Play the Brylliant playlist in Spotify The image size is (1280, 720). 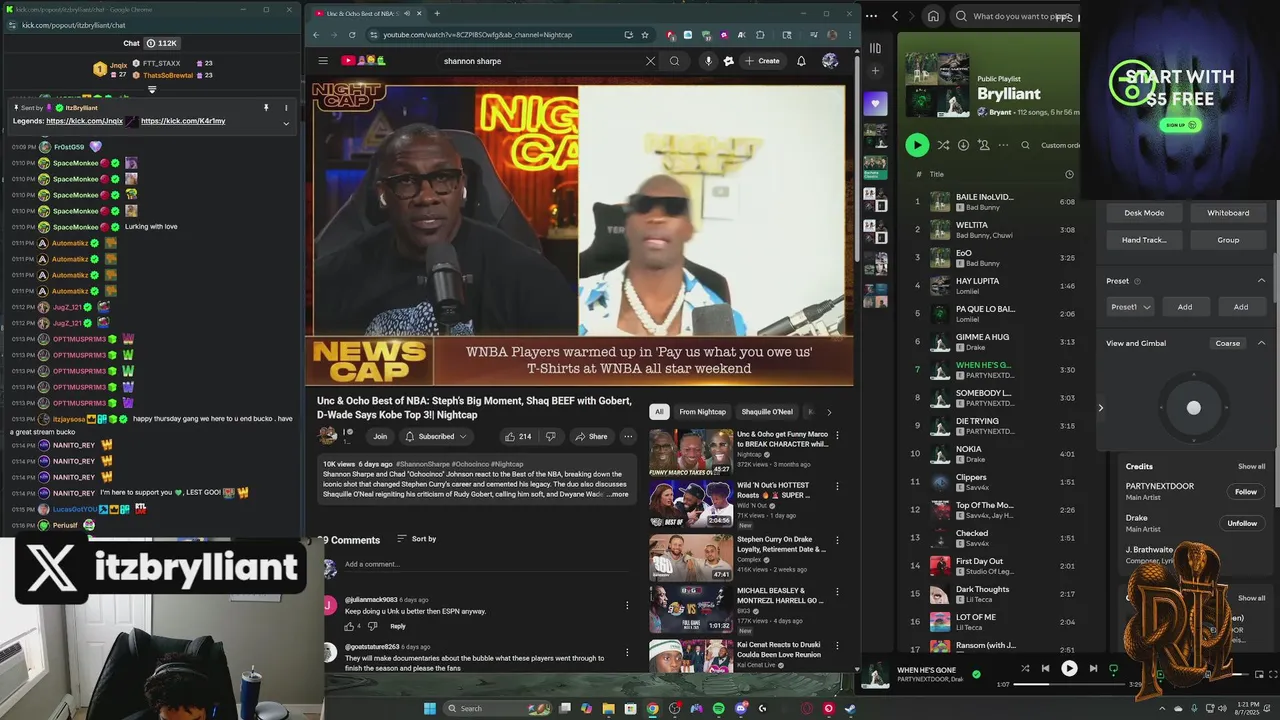[x=917, y=145]
